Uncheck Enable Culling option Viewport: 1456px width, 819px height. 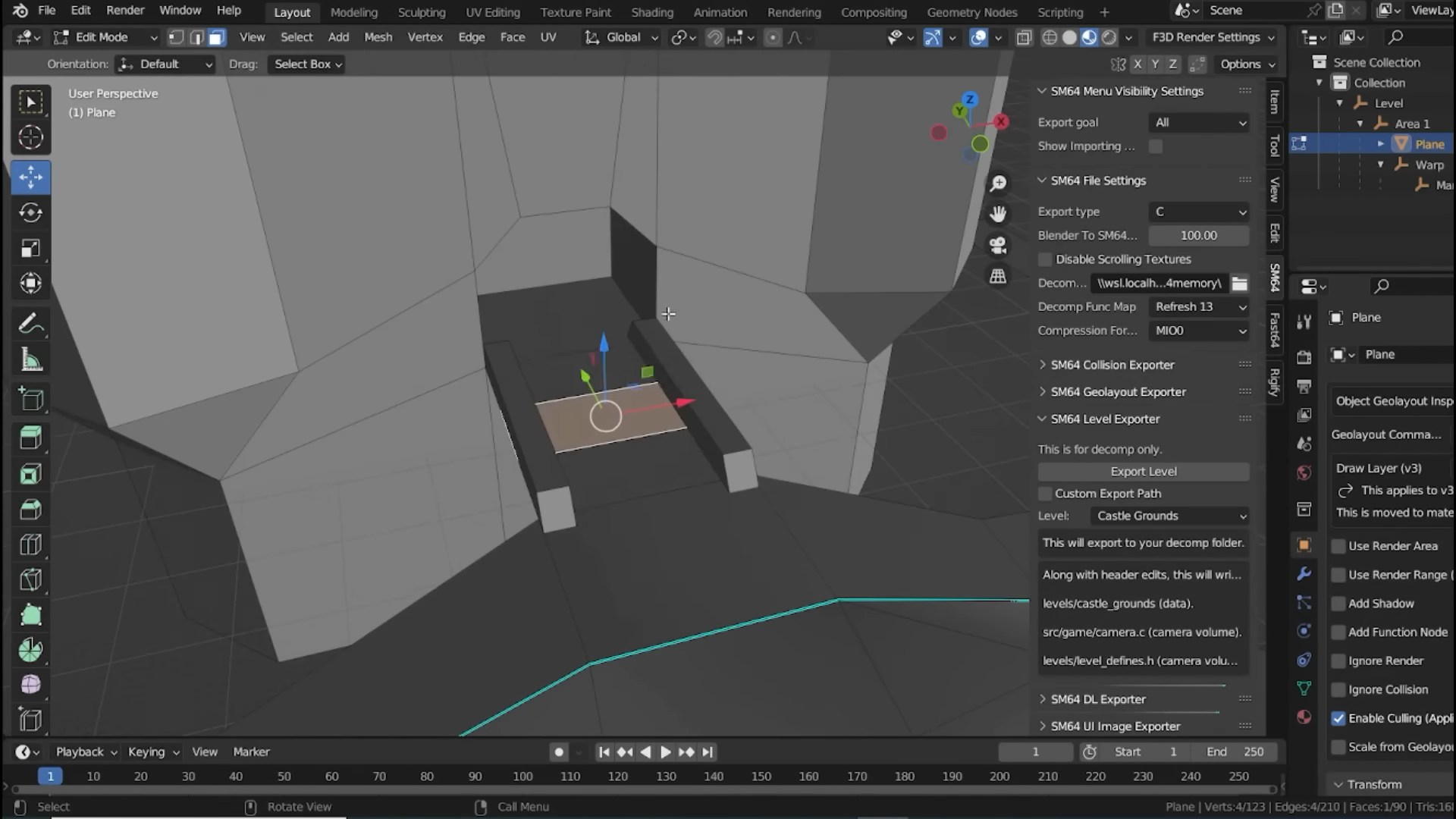(x=1338, y=718)
